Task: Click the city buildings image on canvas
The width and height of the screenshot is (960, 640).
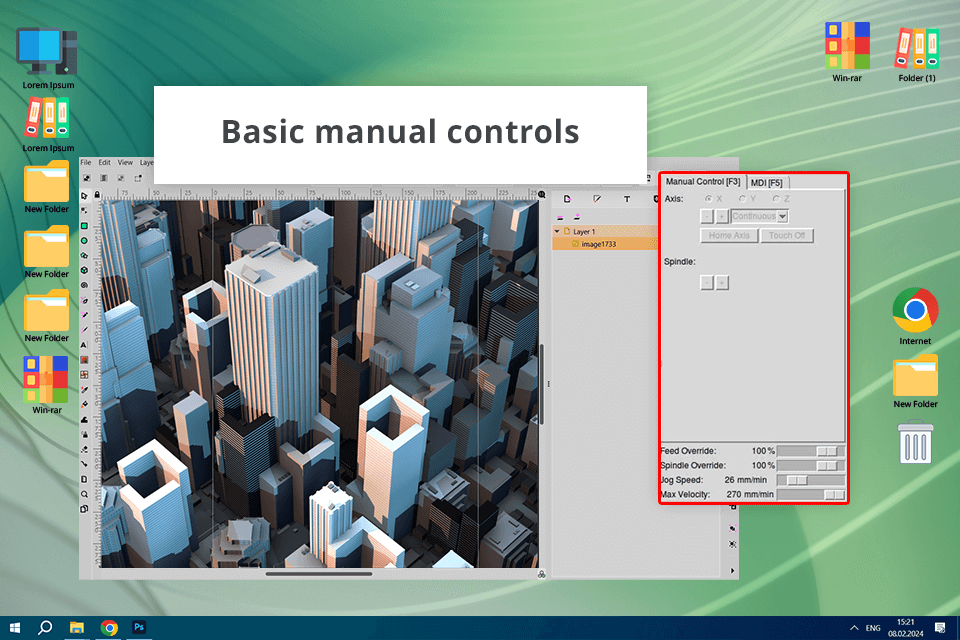Action: [320, 384]
